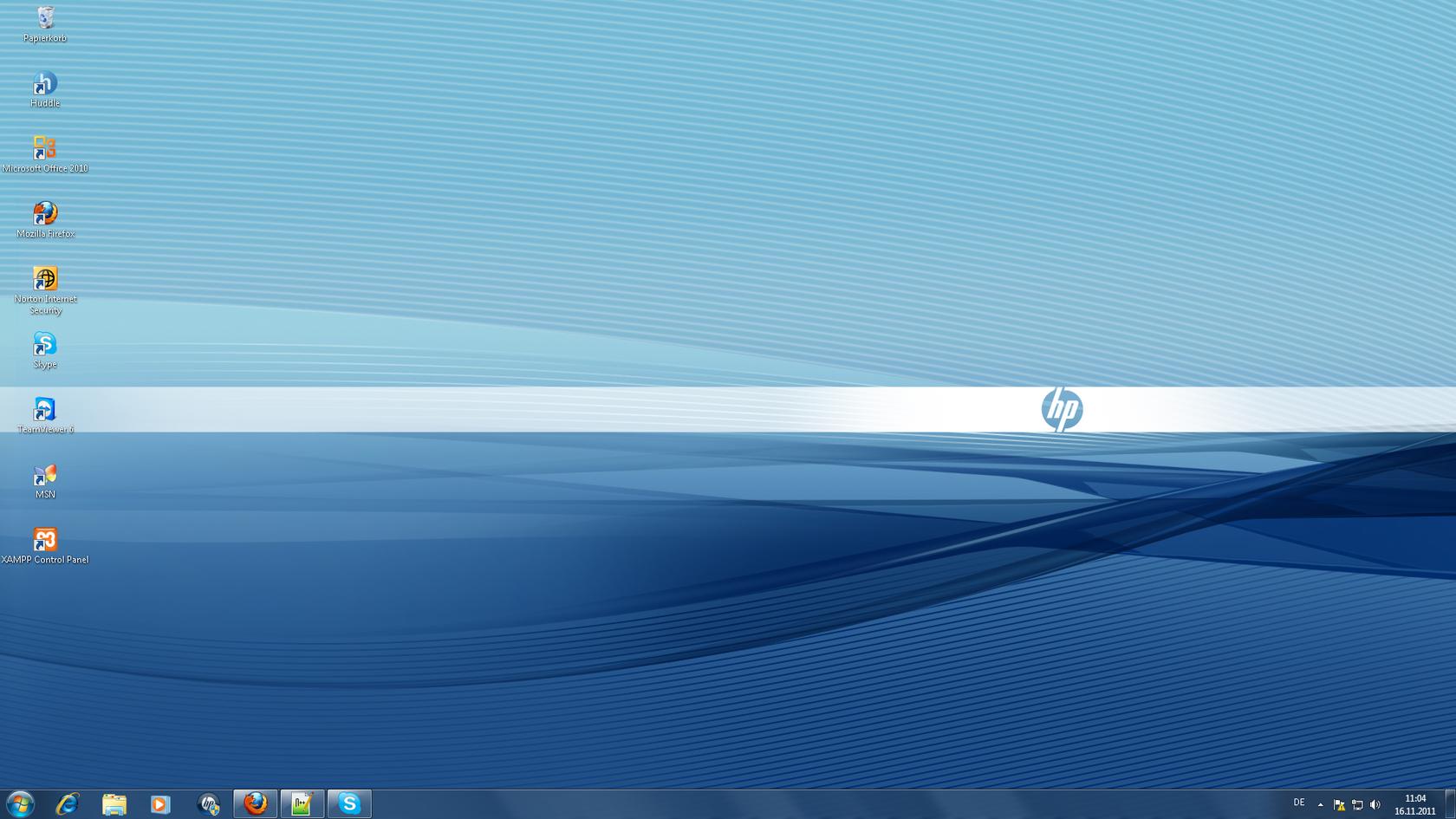Open Windows Explorer folder in taskbar

click(114, 804)
